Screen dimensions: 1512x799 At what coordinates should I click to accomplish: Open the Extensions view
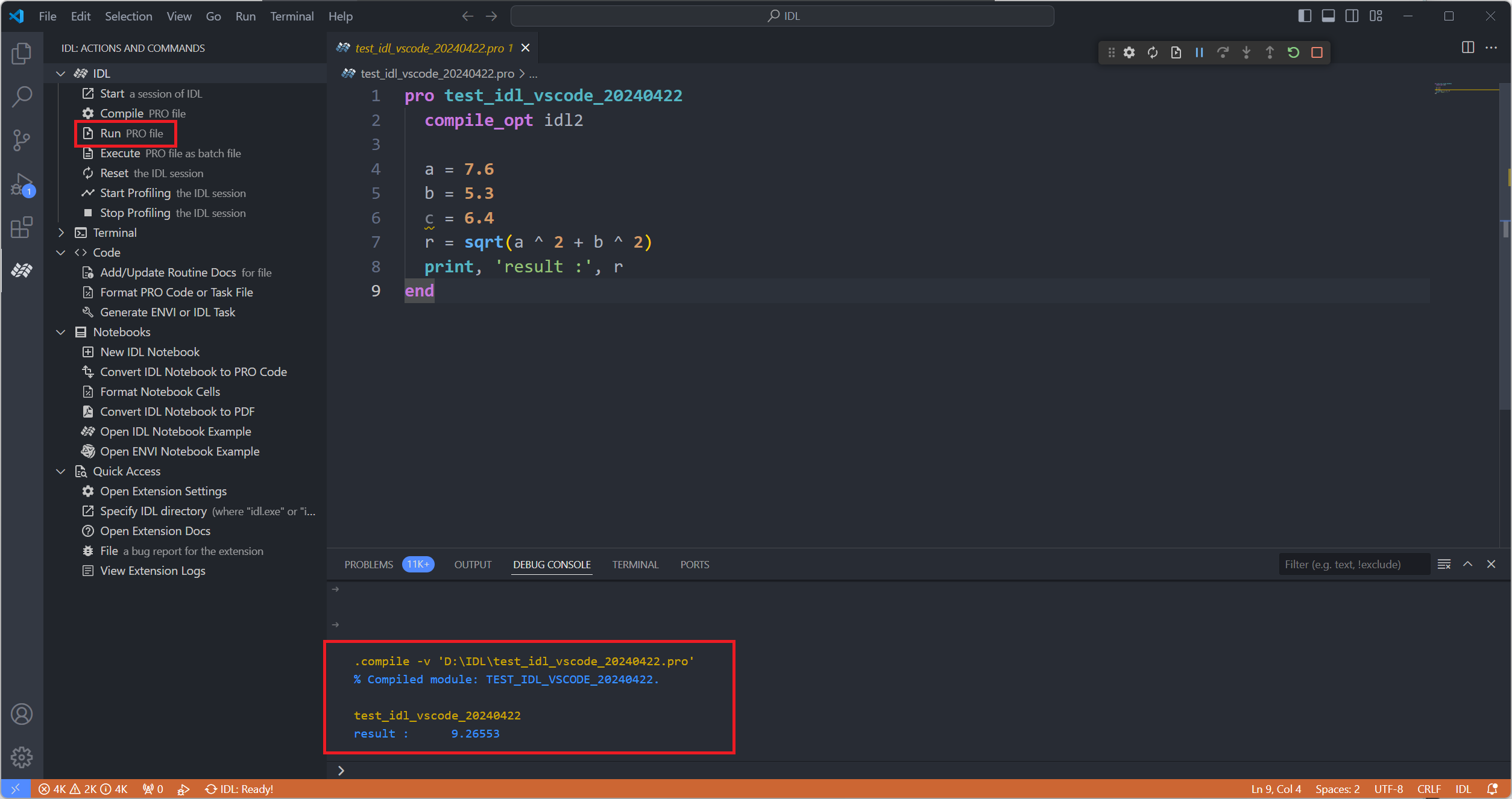coord(22,228)
